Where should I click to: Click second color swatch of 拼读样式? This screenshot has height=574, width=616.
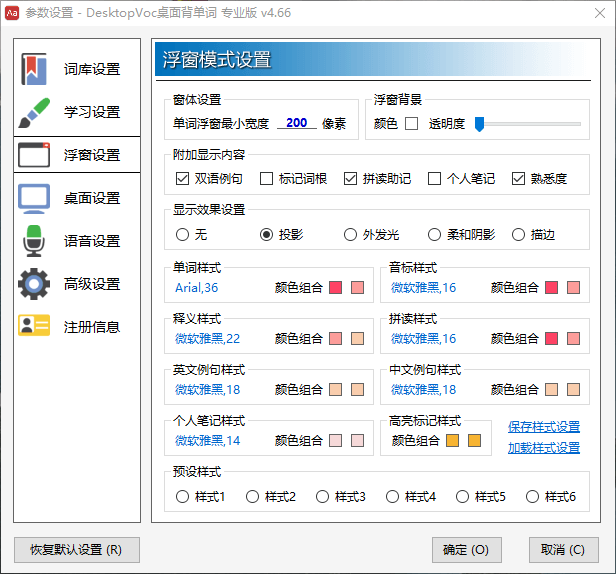[574, 339]
